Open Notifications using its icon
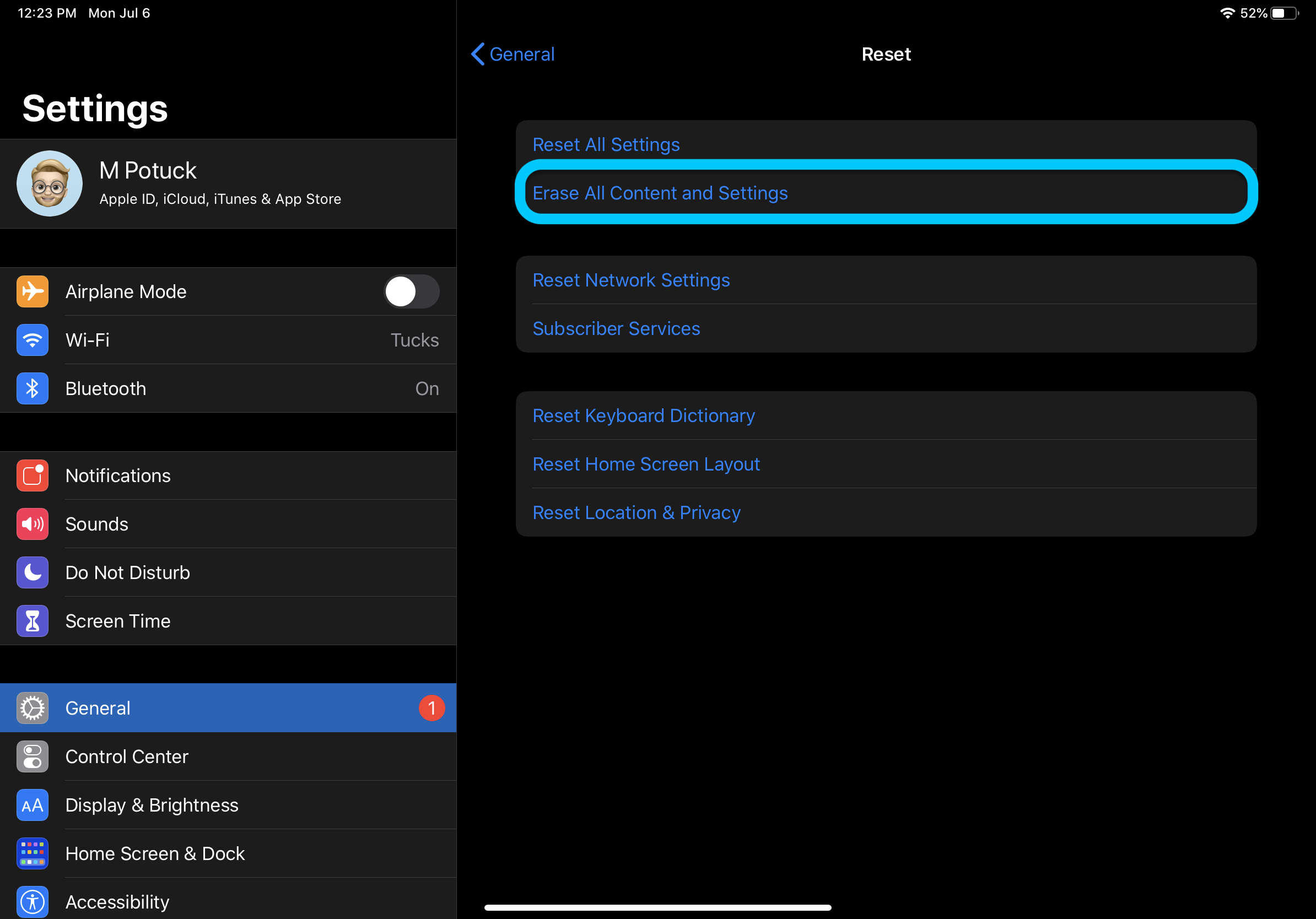 pos(33,475)
